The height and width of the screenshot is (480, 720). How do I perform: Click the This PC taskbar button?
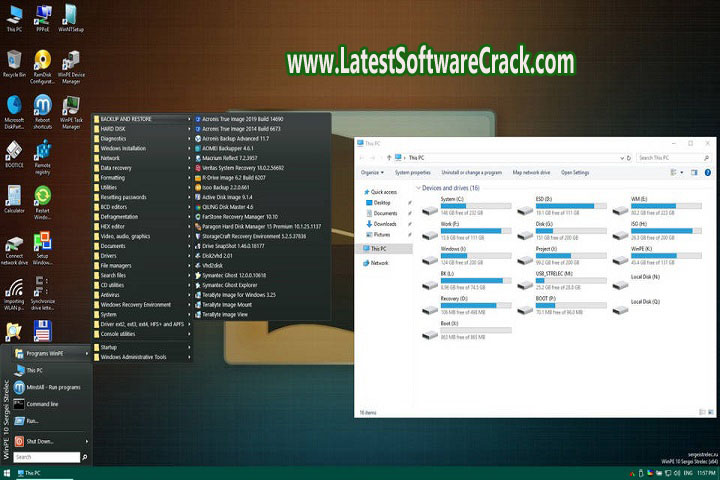[x=45, y=473]
